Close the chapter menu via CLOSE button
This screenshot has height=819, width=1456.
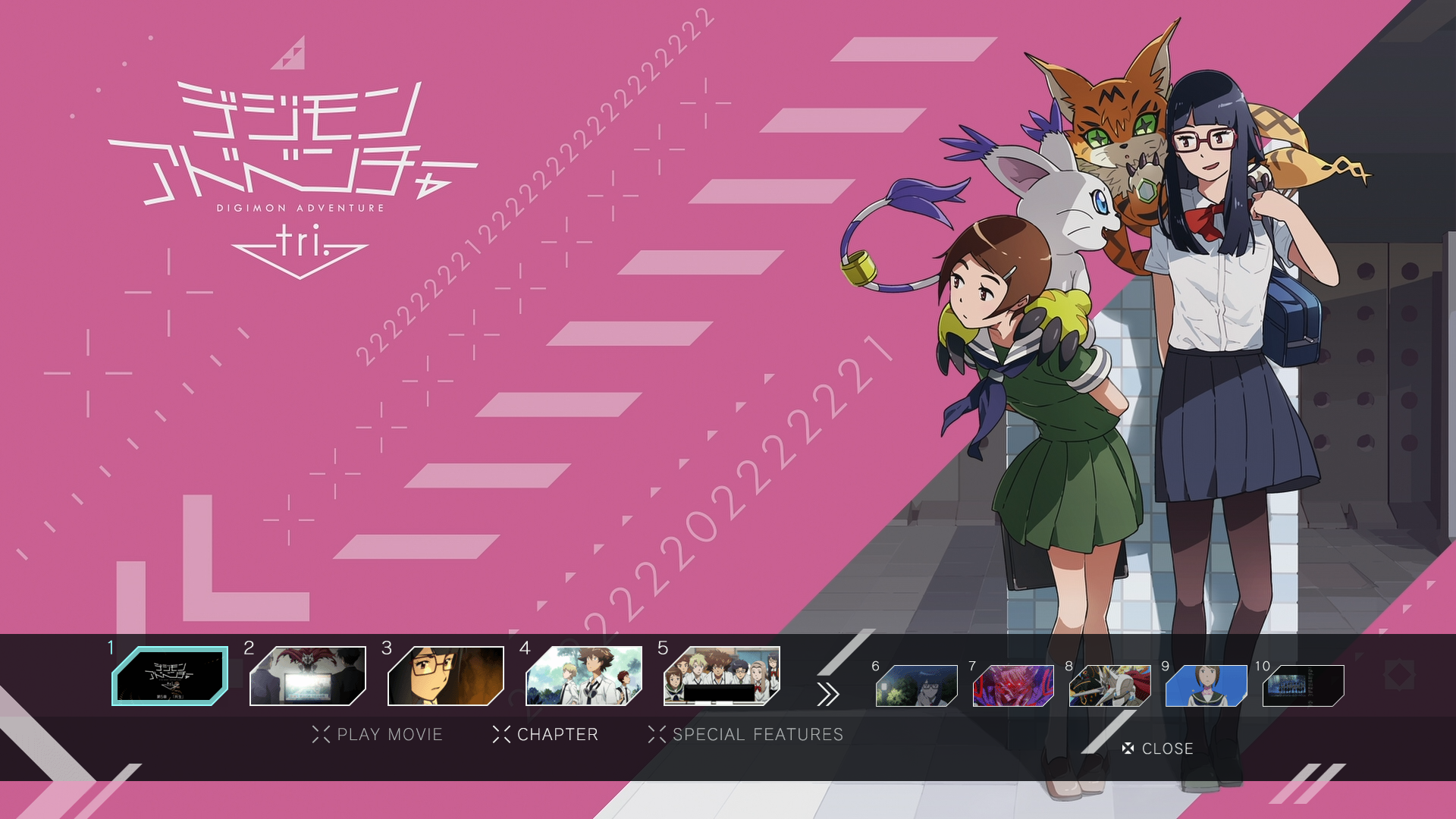pos(1157,748)
